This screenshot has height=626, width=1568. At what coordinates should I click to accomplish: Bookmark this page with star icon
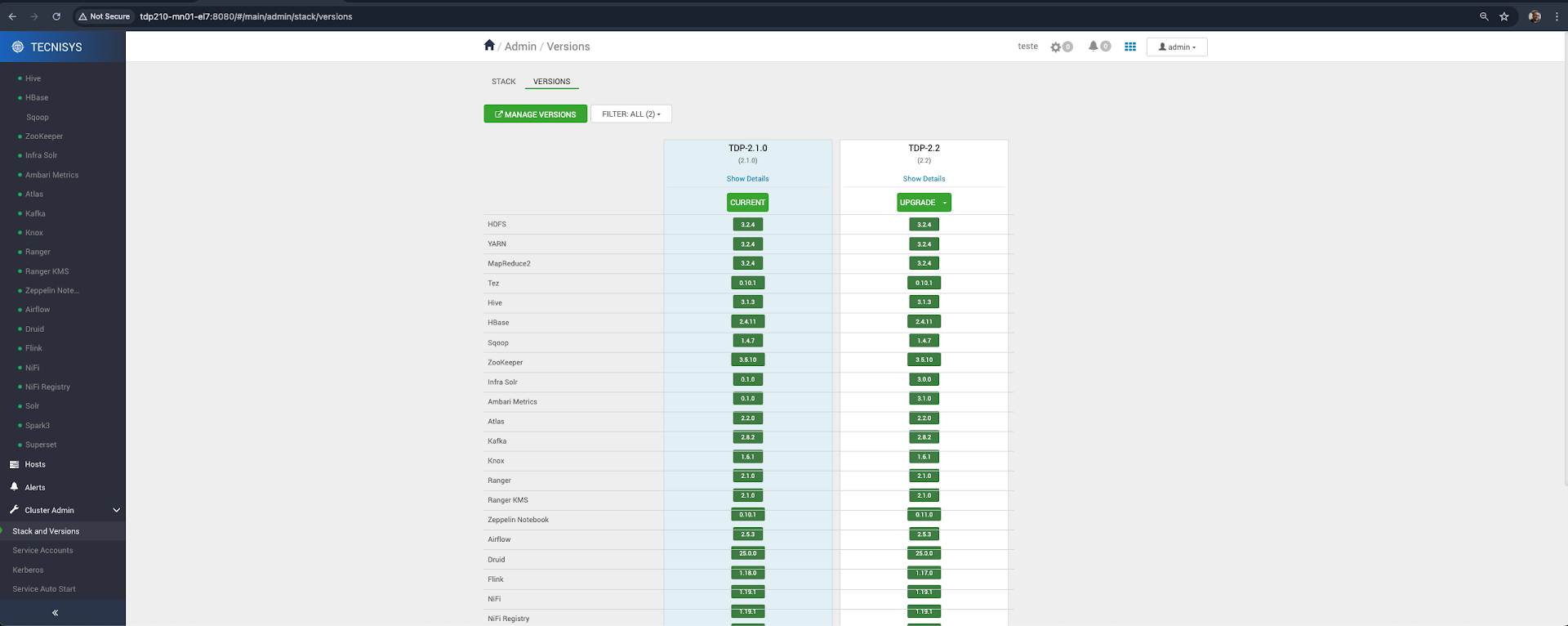1504,16
